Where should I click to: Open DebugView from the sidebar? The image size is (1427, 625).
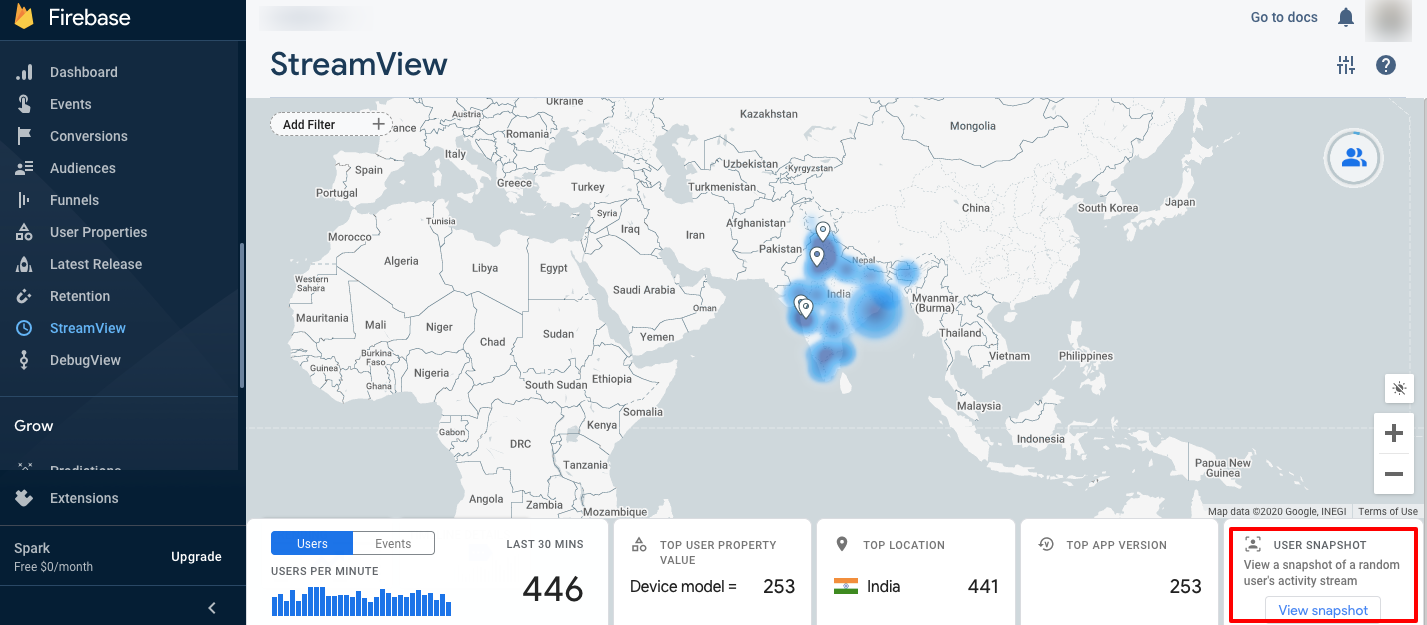(x=85, y=360)
